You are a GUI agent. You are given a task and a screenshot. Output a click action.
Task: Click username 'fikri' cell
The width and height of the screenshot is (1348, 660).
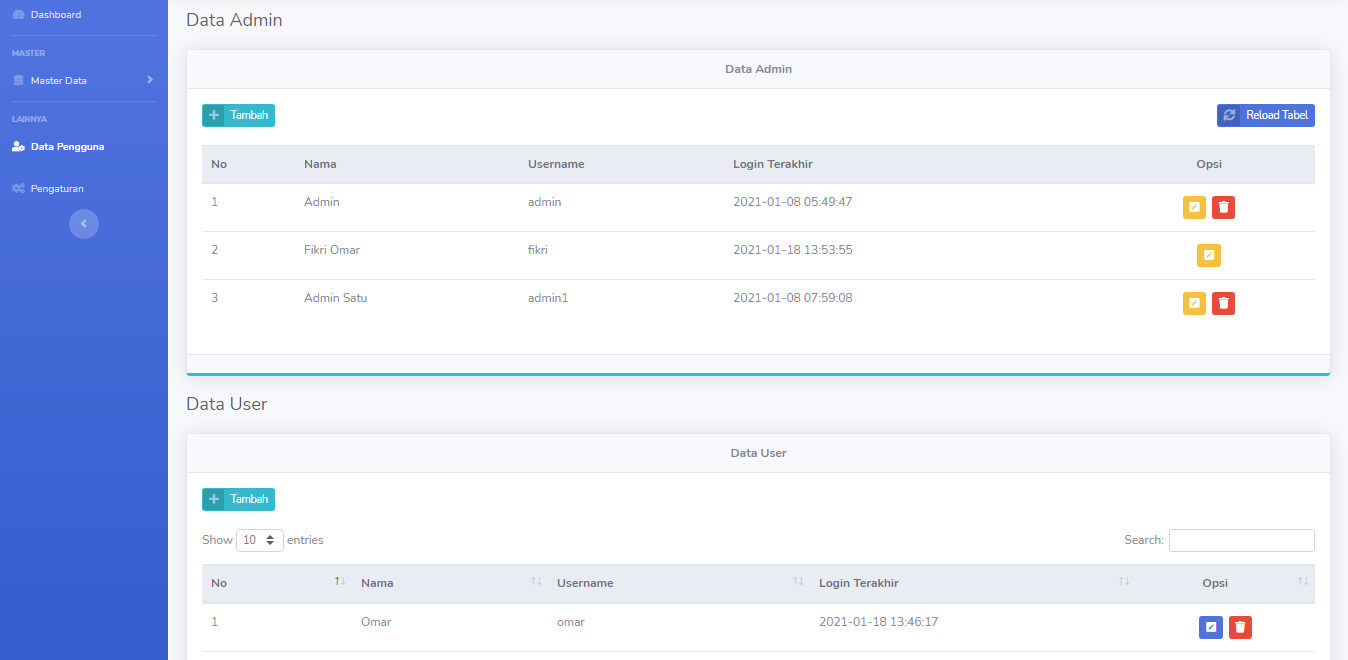[538, 250]
